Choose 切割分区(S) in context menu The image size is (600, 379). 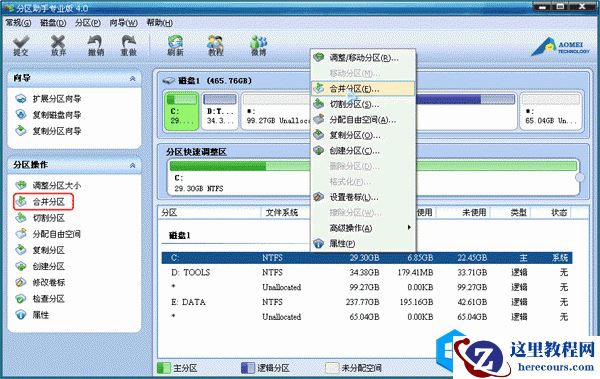[x=363, y=104]
